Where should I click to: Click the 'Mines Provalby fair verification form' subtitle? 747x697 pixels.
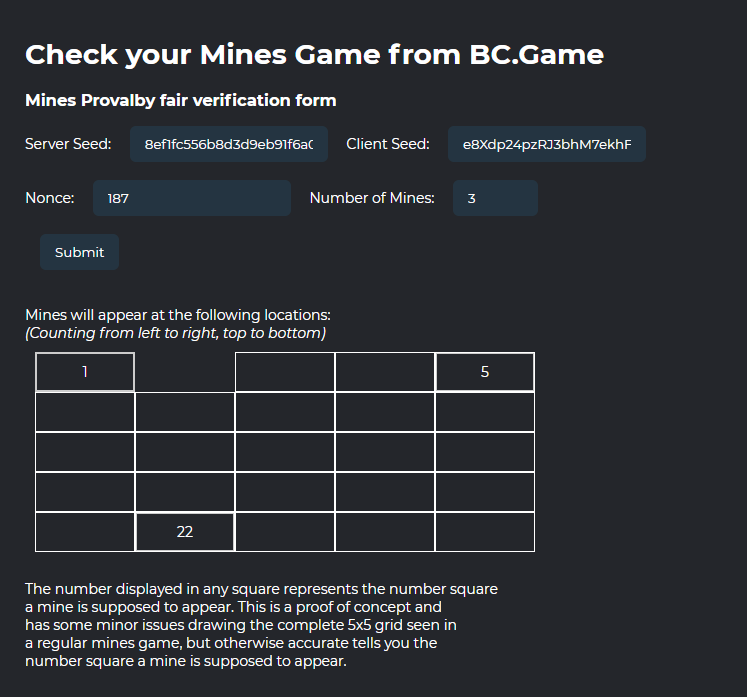click(x=180, y=100)
